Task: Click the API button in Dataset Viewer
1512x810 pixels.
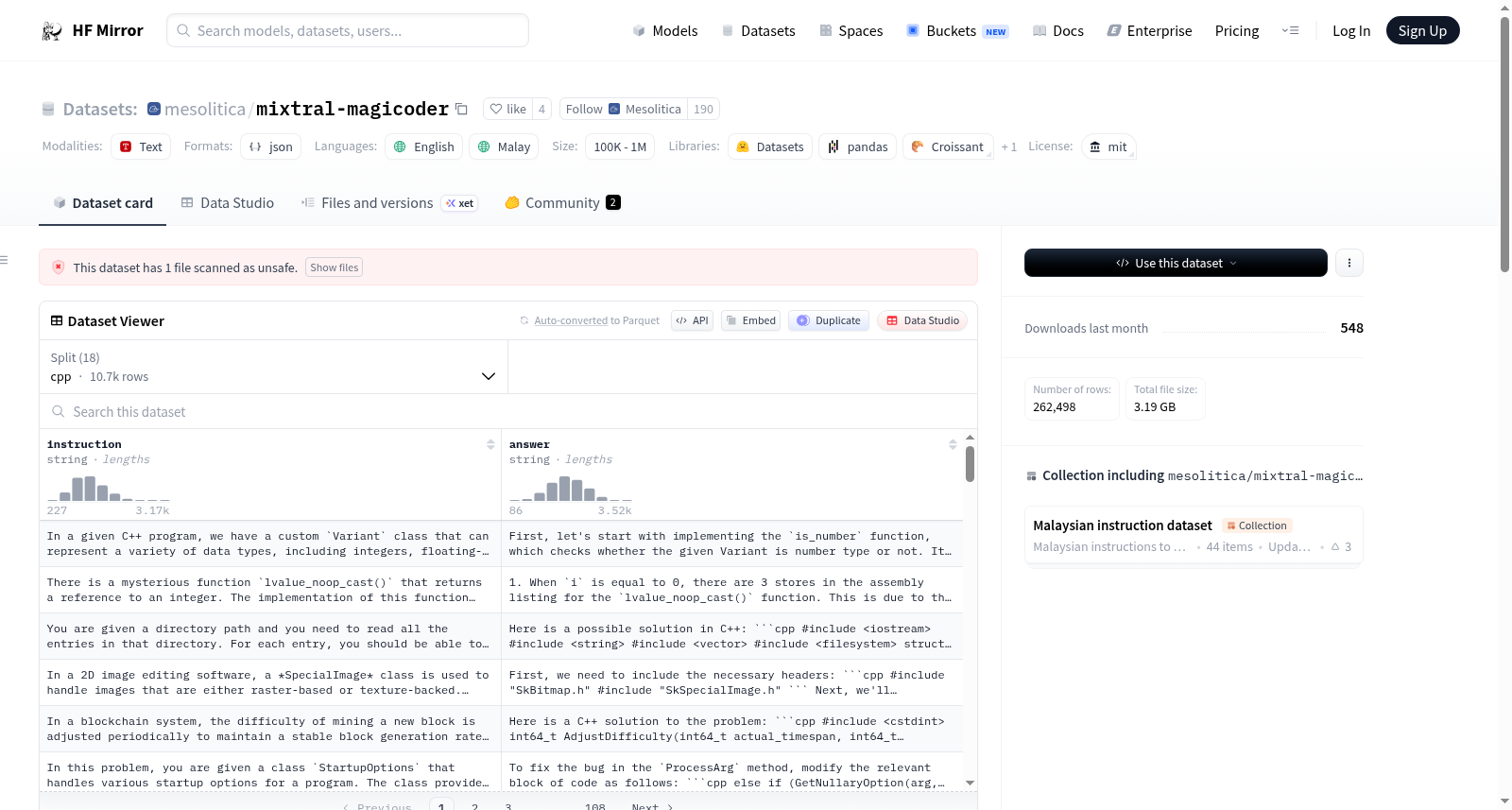Action: pos(692,320)
